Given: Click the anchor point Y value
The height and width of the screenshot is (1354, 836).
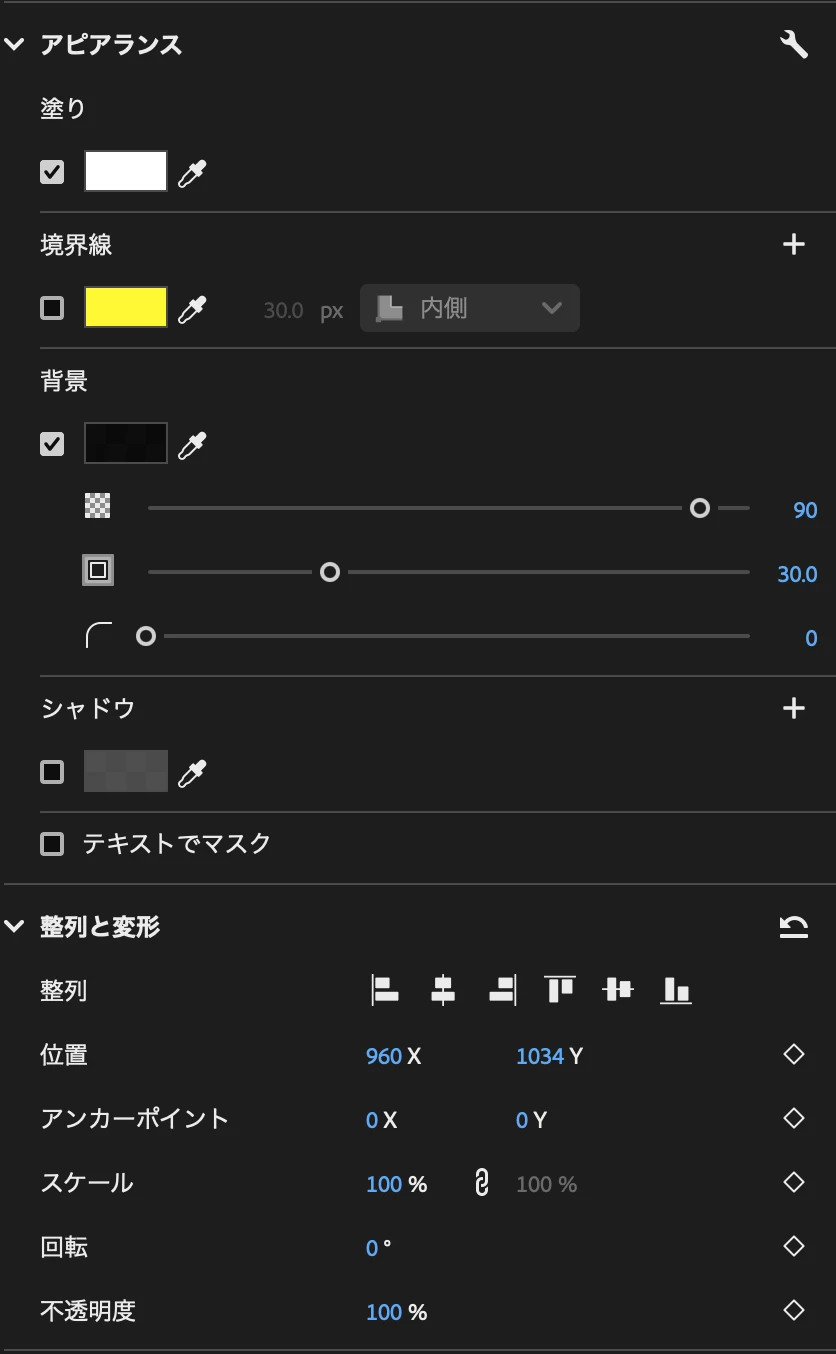Looking at the screenshot, I should [x=522, y=1120].
